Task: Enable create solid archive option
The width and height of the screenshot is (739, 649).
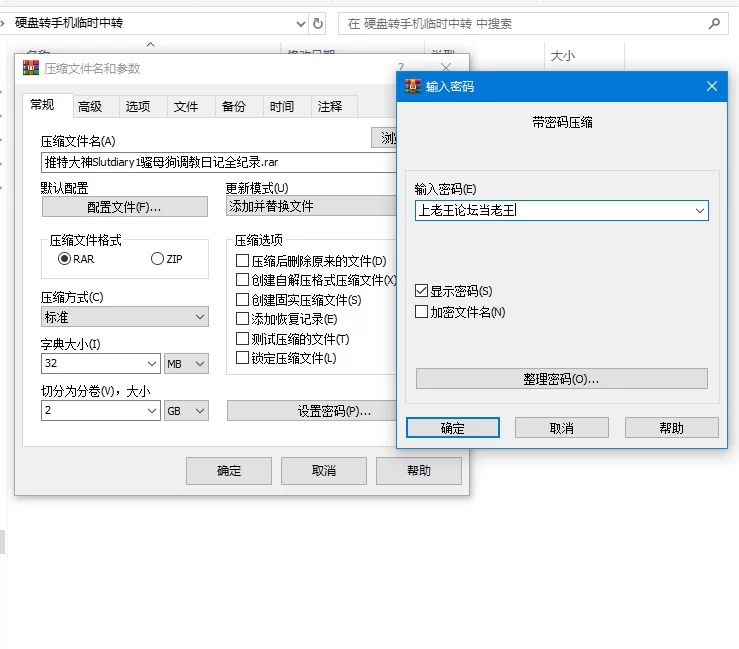Action: point(242,300)
